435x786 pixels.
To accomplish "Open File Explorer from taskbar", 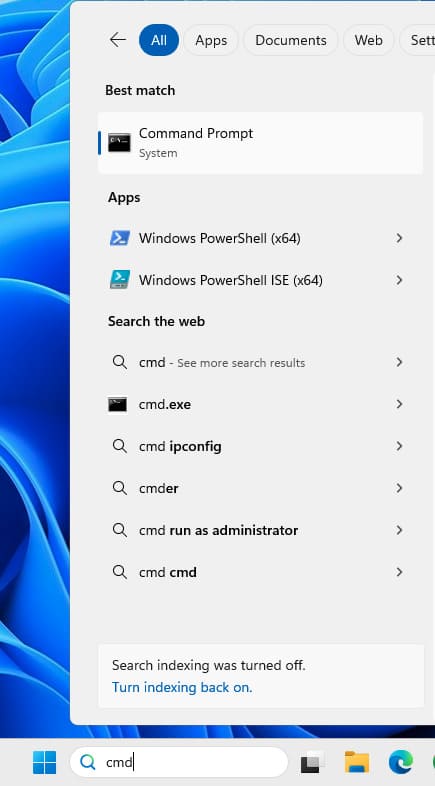I will 357,762.
